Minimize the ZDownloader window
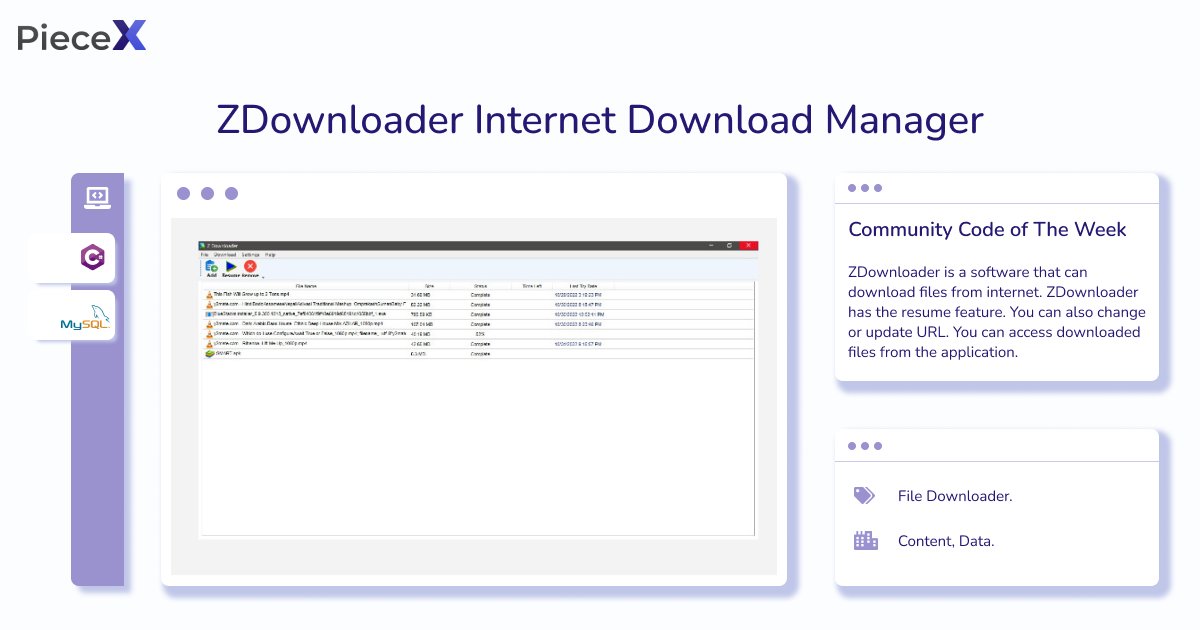 (710, 245)
